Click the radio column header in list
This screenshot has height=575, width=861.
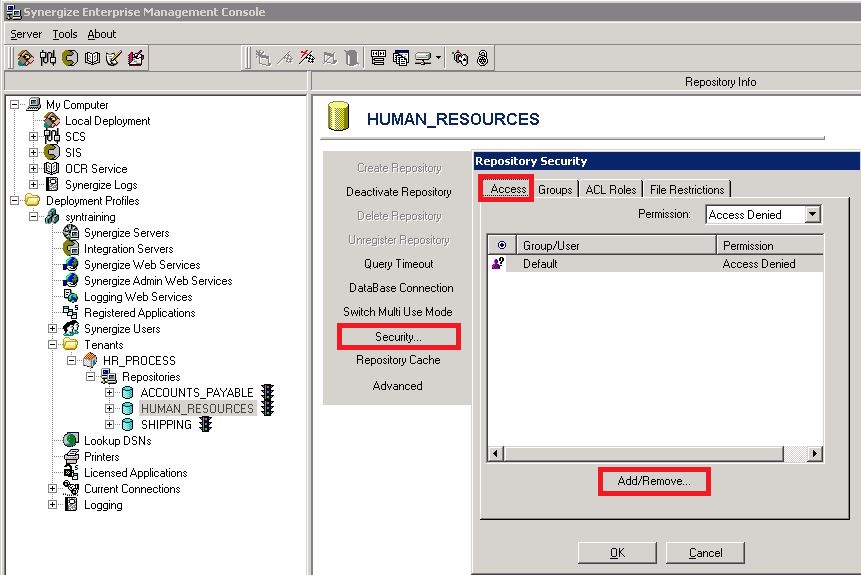coord(502,245)
